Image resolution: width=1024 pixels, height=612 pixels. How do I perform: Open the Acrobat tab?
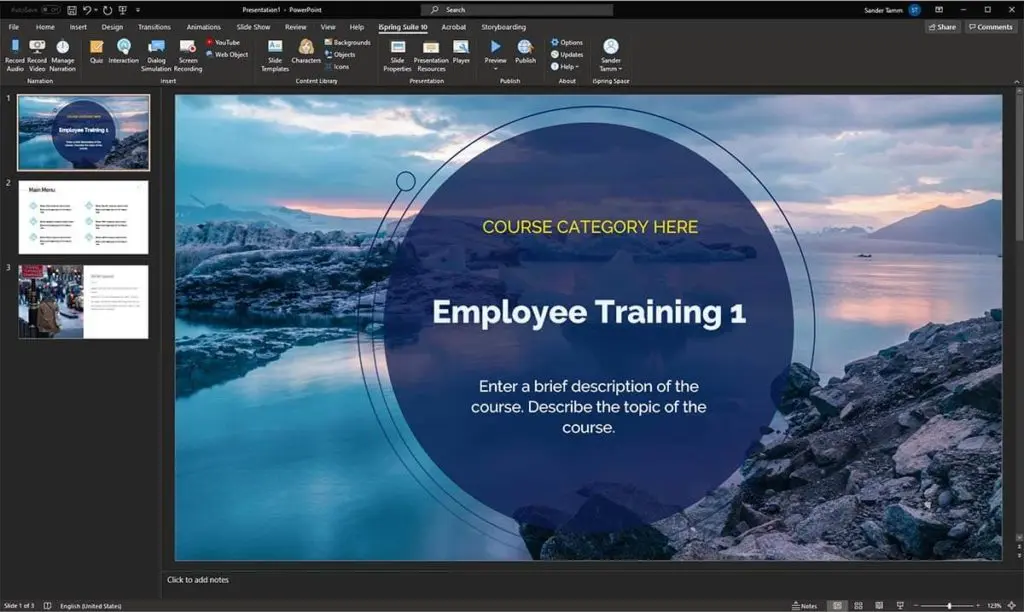(453, 27)
